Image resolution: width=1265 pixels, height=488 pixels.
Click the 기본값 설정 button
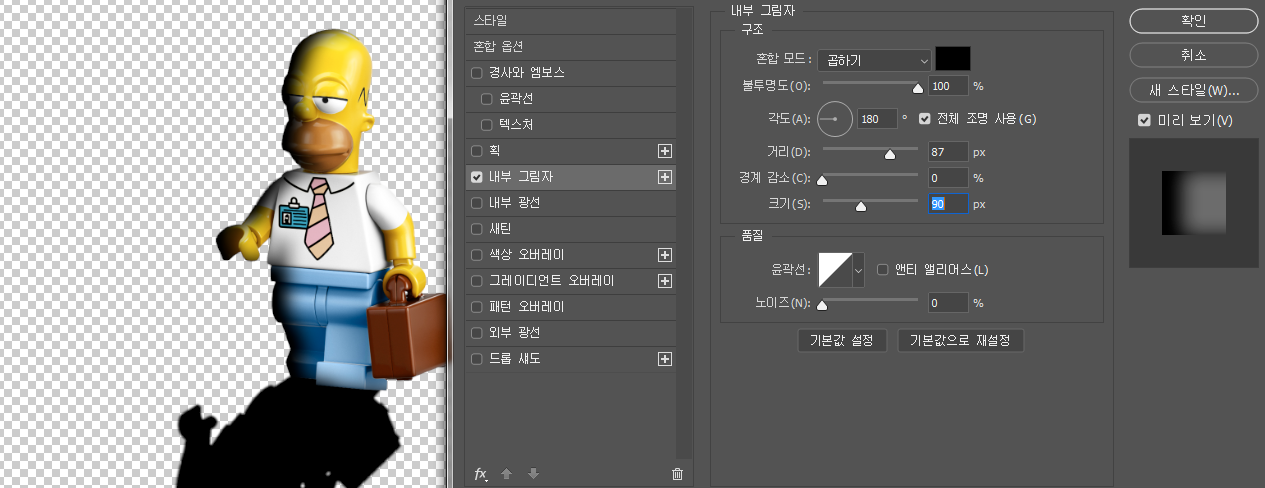[842, 340]
